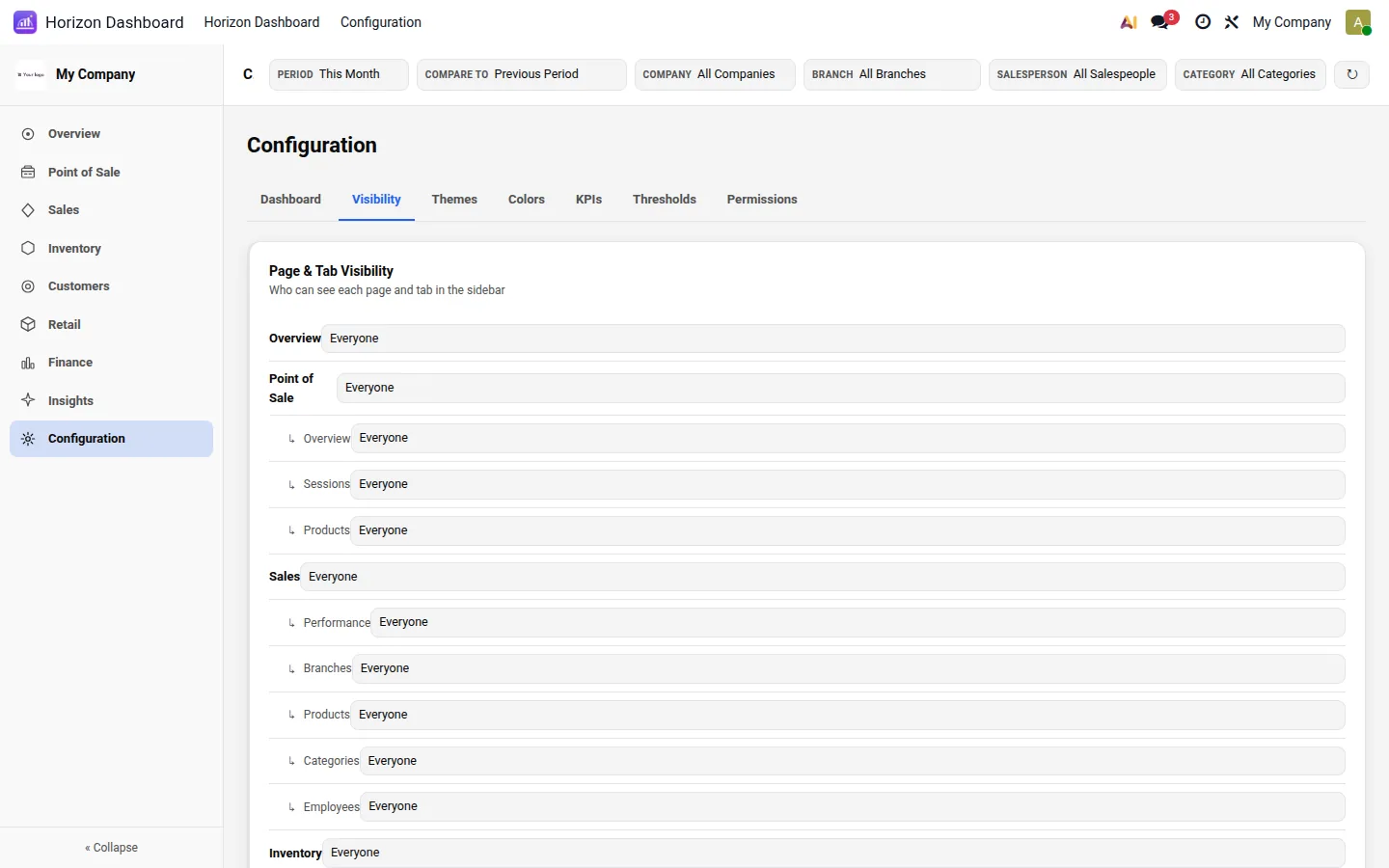The image size is (1389, 868).
Task: Click the Retail box sidebar icon
Action: (28, 324)
